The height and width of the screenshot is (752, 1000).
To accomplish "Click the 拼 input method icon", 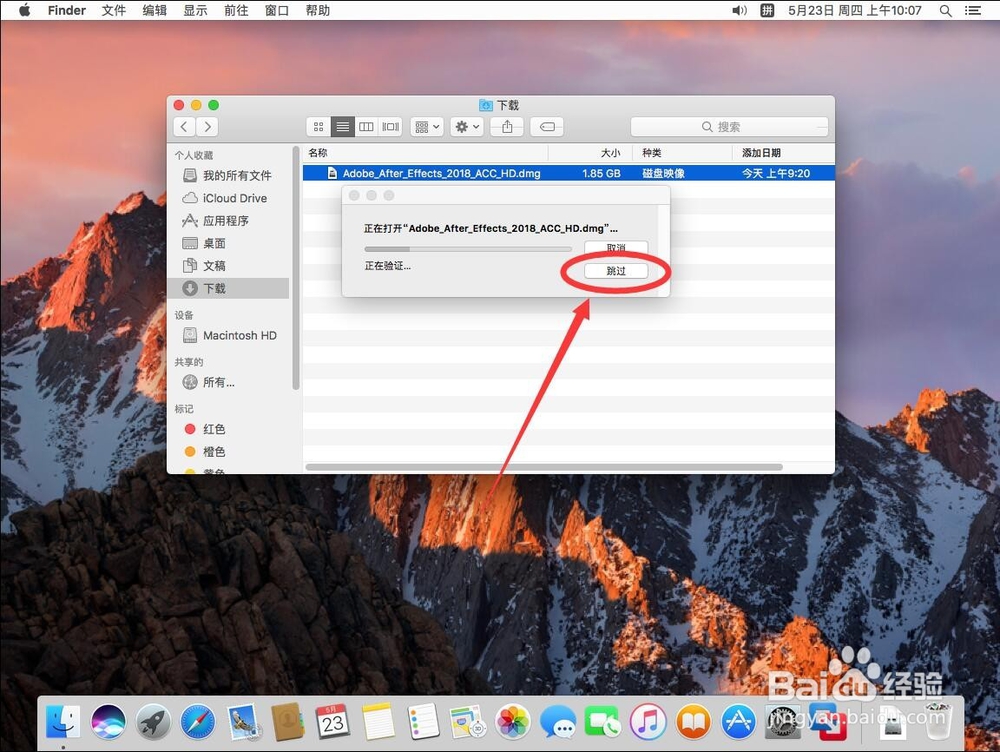I will tap(767, 10).
